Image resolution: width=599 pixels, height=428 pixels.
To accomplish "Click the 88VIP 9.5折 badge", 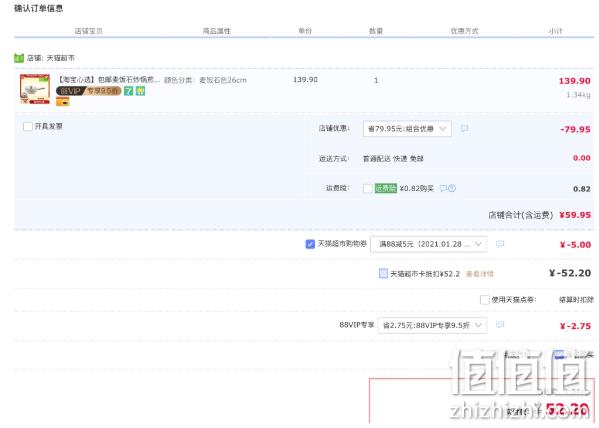I will (x=89, y=91).
